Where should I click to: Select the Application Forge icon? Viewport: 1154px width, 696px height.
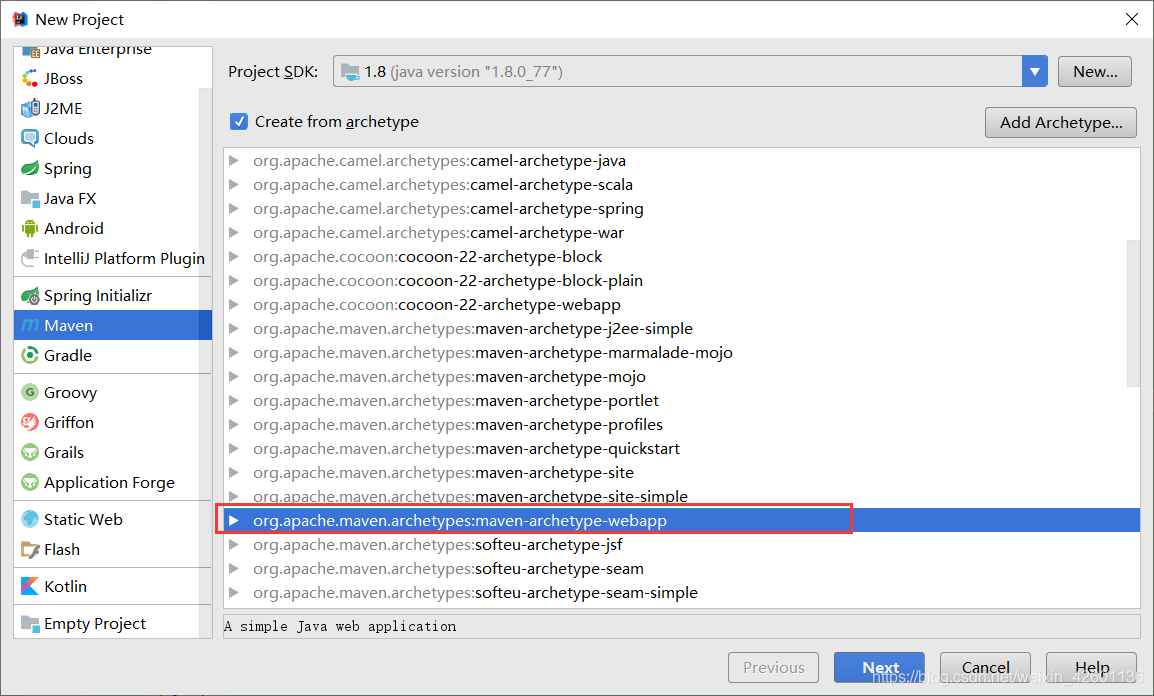30,483
